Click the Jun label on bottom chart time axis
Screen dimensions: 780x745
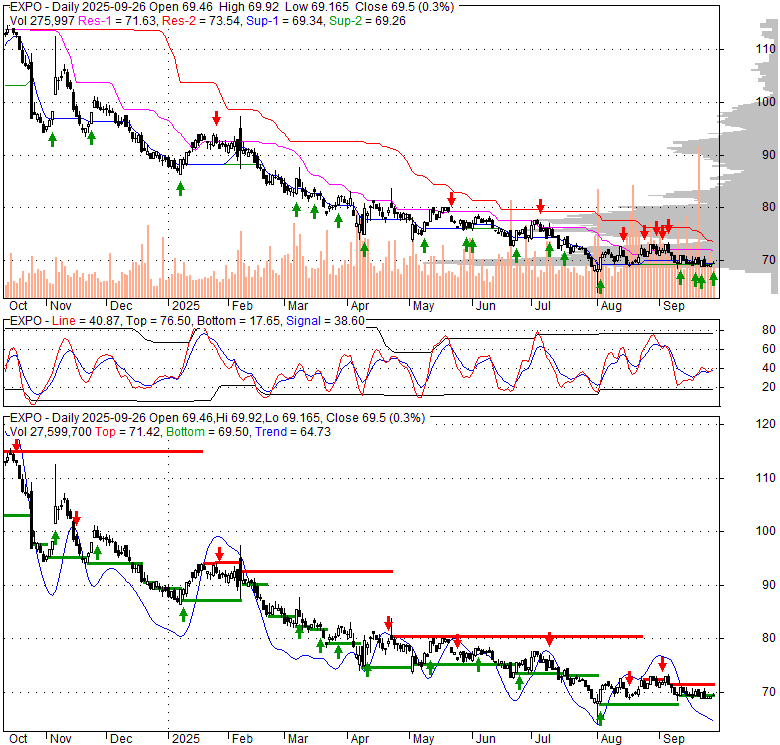click(486, 739)
